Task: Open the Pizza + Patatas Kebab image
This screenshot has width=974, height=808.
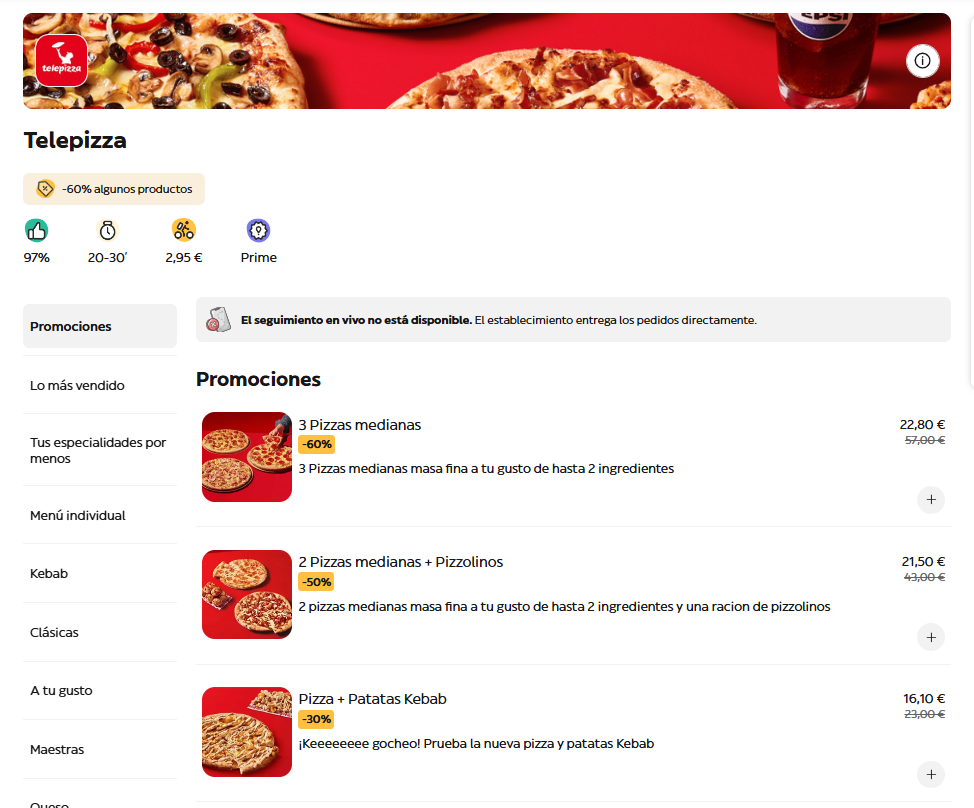Action: click(247, 732)
